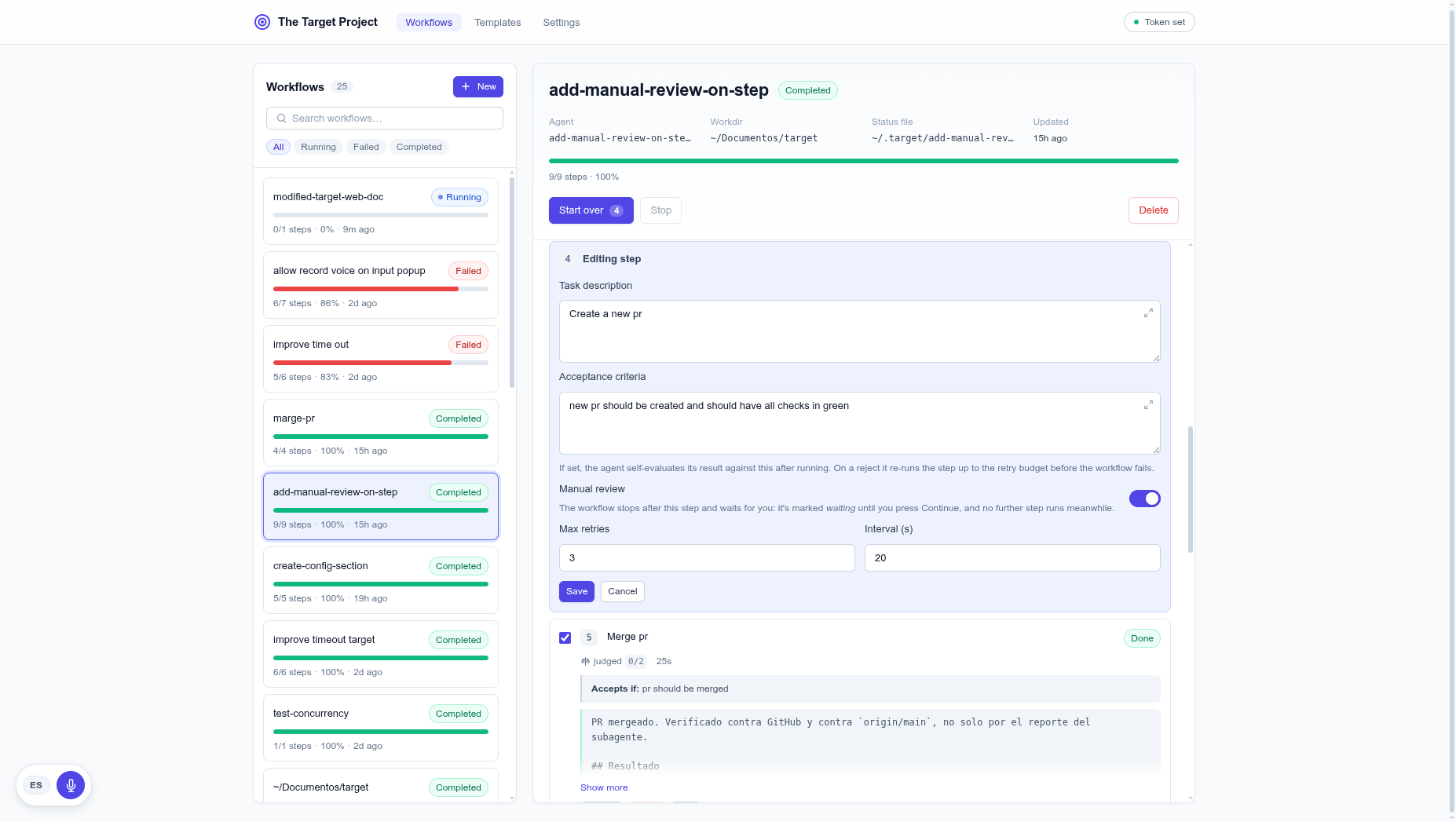Click the Token set status pill
The width and height of the screenshot is (1456, 822).
click(x=1159, y=22)
